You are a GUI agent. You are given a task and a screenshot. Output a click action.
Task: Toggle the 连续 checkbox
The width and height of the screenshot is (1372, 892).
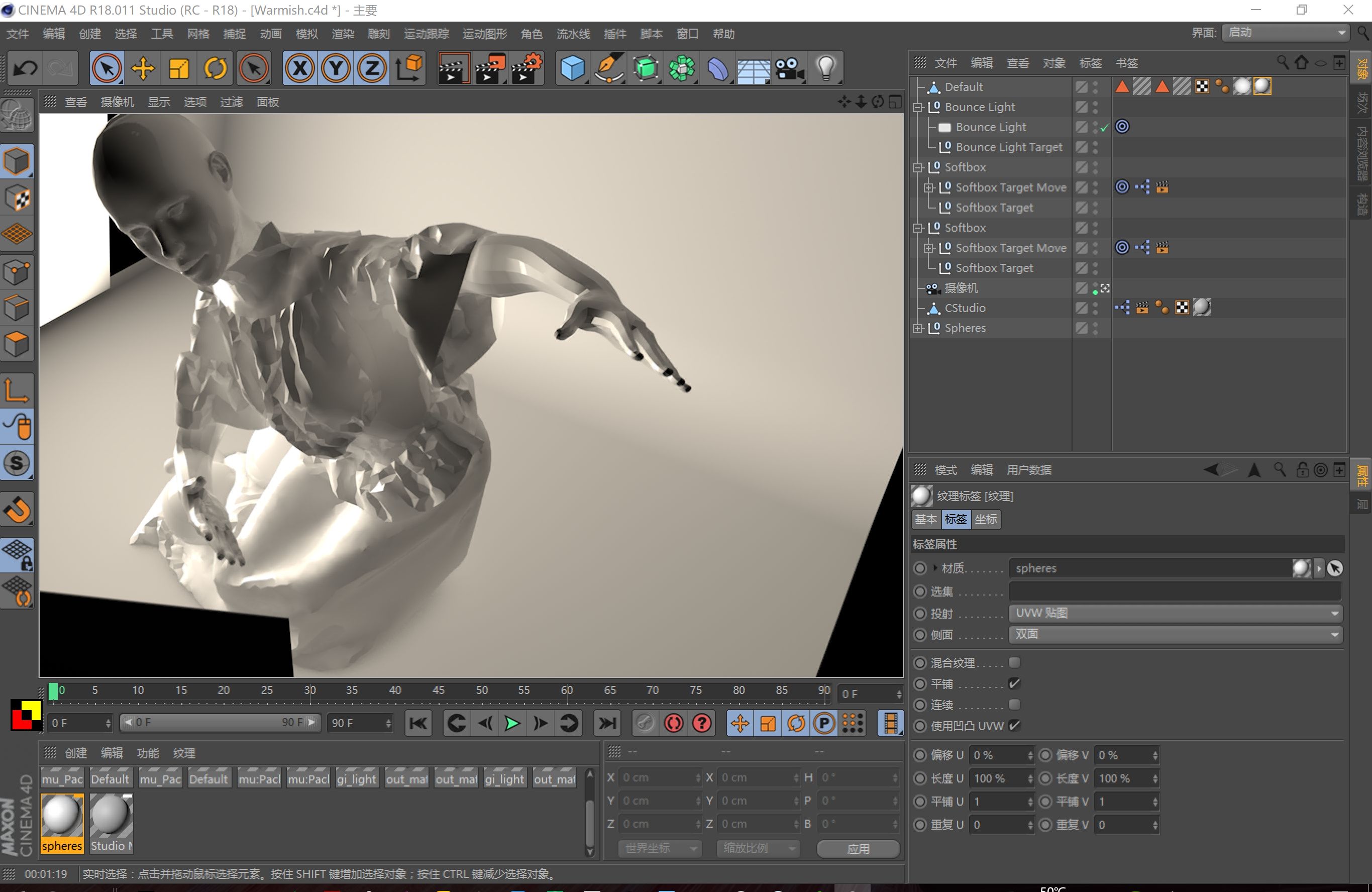click(x=1015, y=705)
